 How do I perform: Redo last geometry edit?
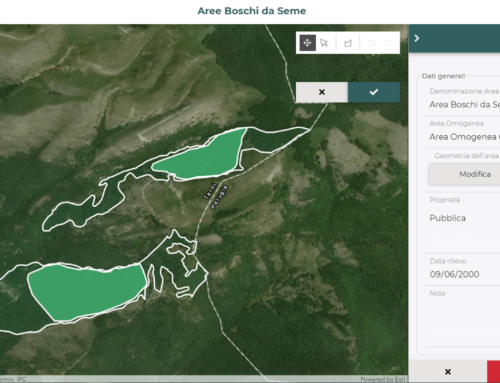[x=388, y=43]
